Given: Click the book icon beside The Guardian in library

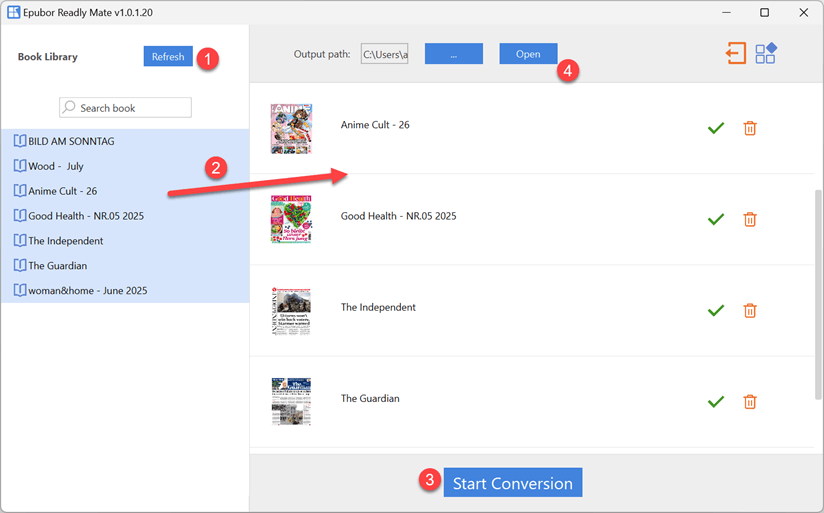Looking at the screenshot, I should pos(20,265).
